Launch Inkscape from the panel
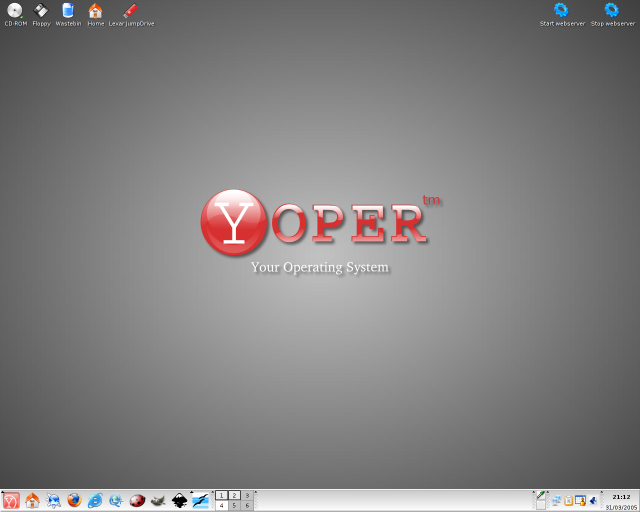The image size is (640, 512). tap(179, 501)
